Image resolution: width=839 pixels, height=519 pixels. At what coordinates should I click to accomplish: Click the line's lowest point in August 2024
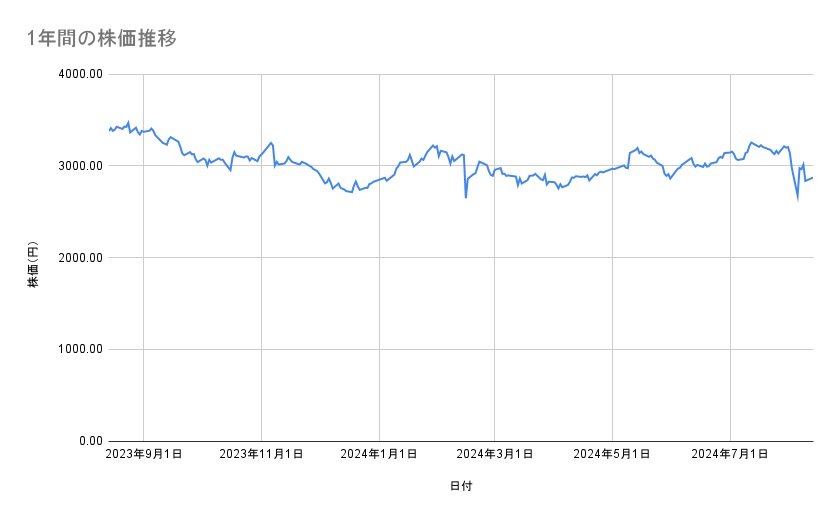[x=797, y=198]
